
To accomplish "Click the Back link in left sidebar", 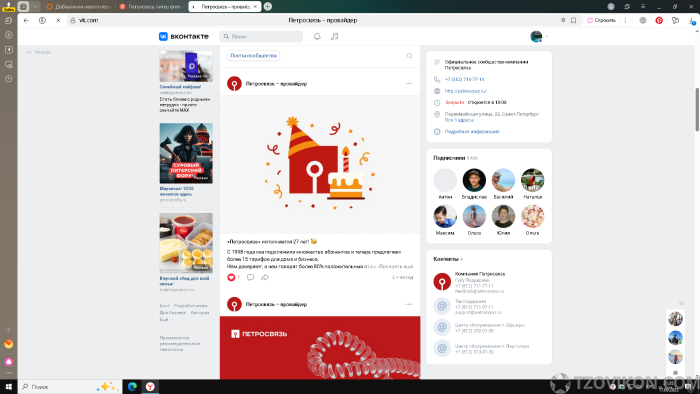I will pyautogui.click(x=38, y=52).
